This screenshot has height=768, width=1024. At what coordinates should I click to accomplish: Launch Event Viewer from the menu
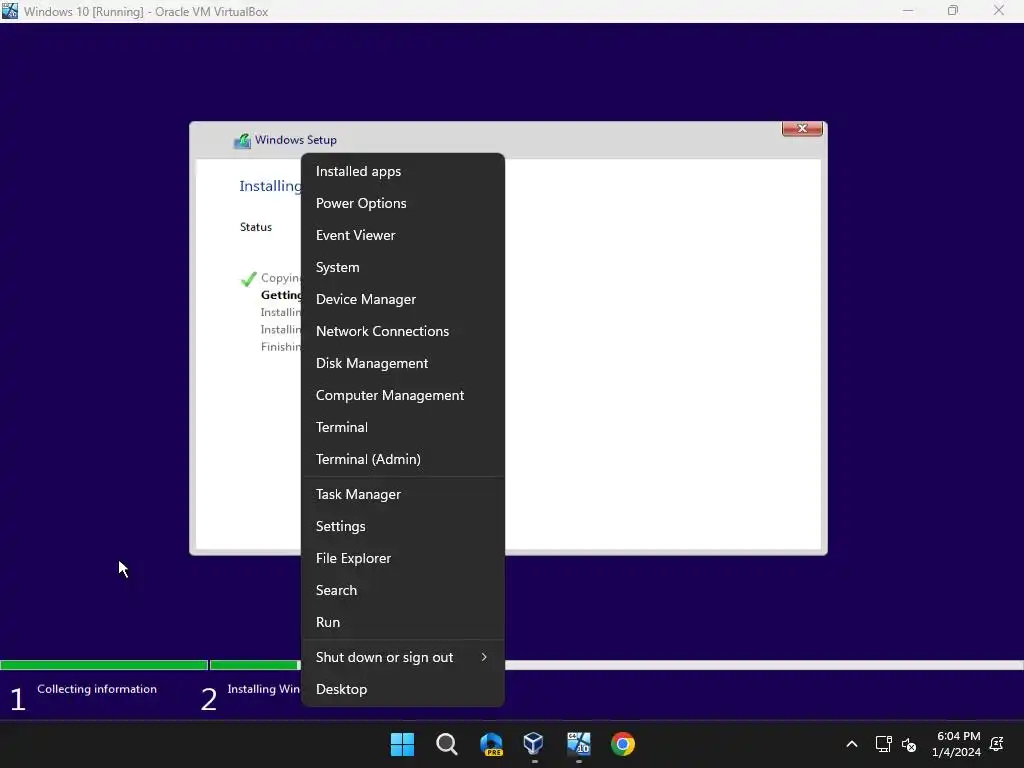point(403,236)
